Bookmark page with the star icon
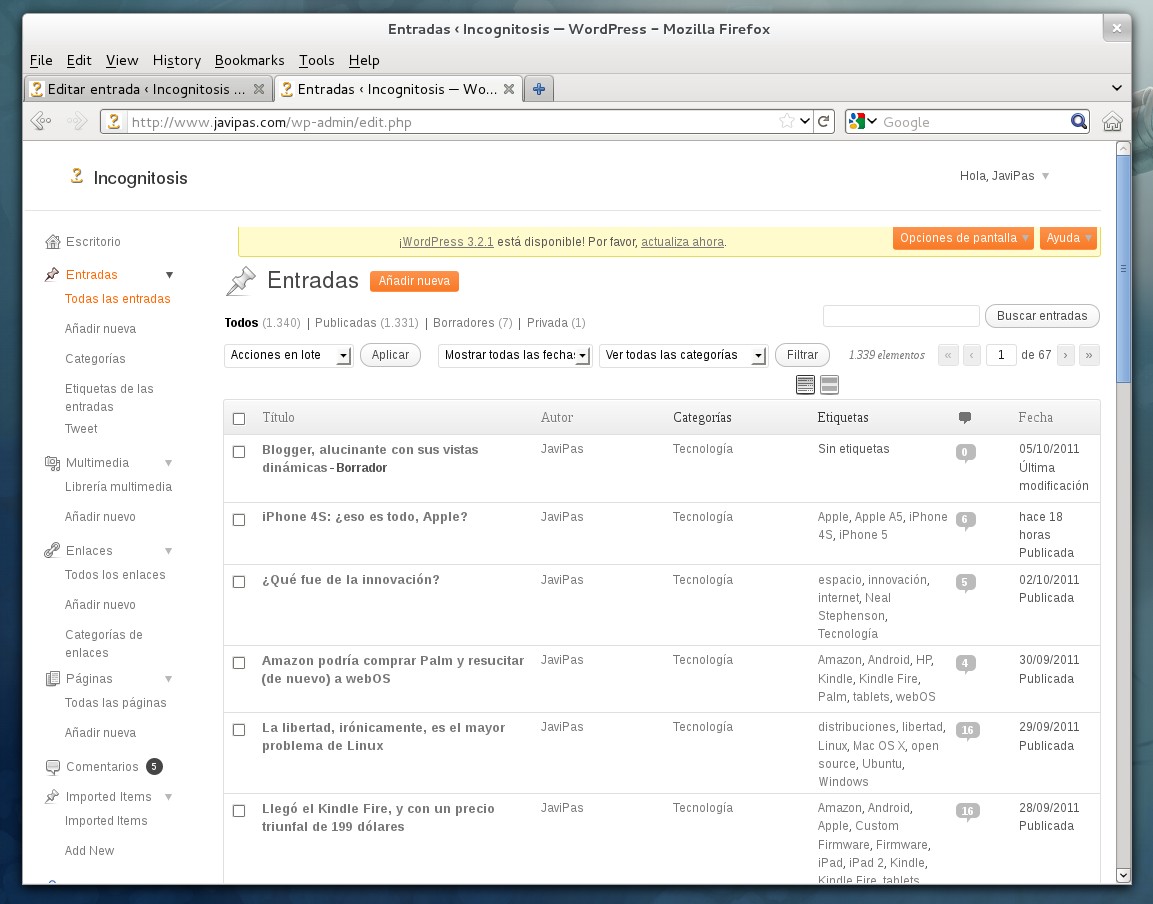 click(786, 121)
